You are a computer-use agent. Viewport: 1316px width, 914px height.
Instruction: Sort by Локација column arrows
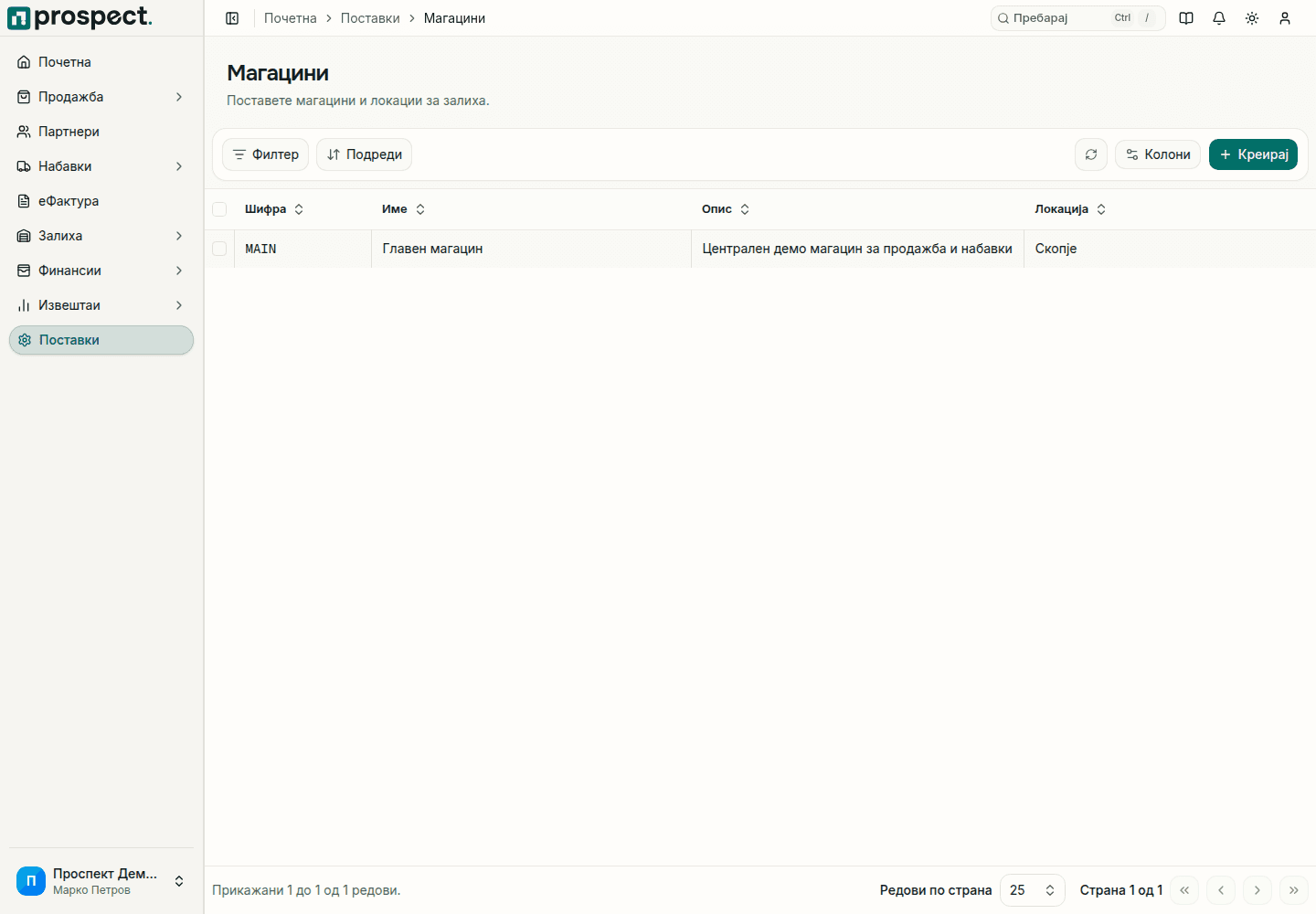[1101, 209]
